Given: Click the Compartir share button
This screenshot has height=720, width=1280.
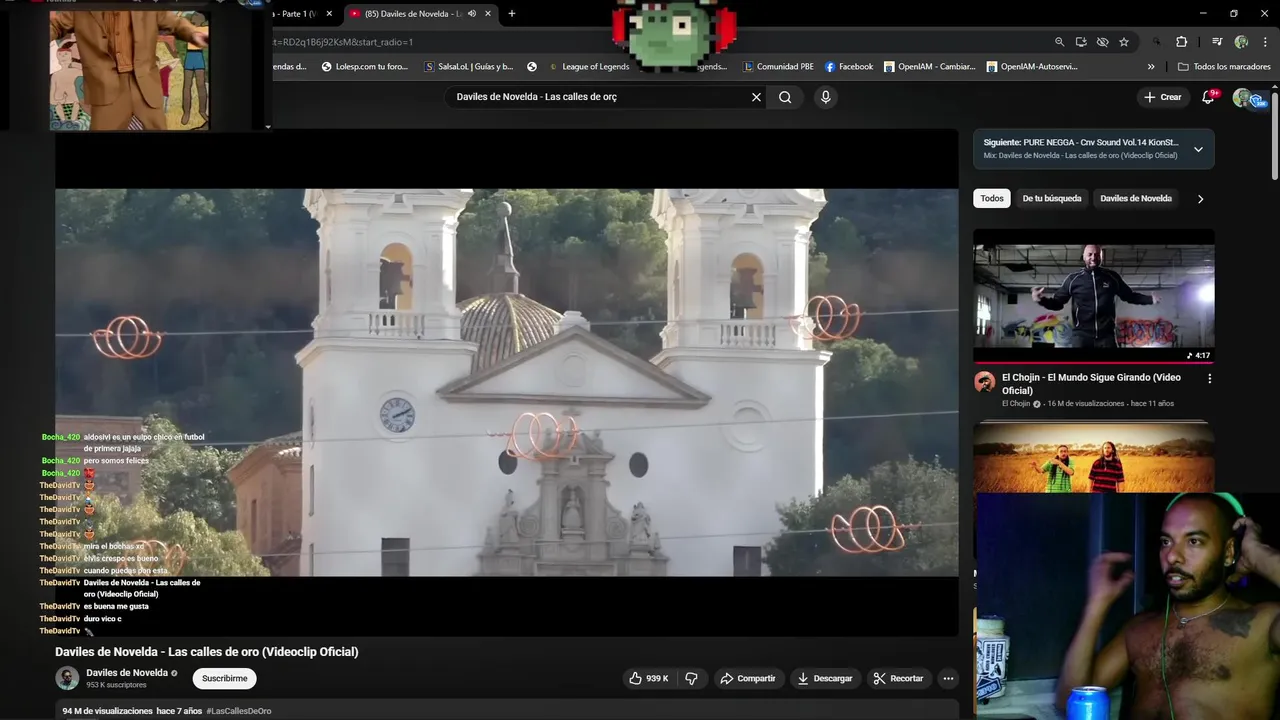Looking at the screenshot, I should click(748, 678).
